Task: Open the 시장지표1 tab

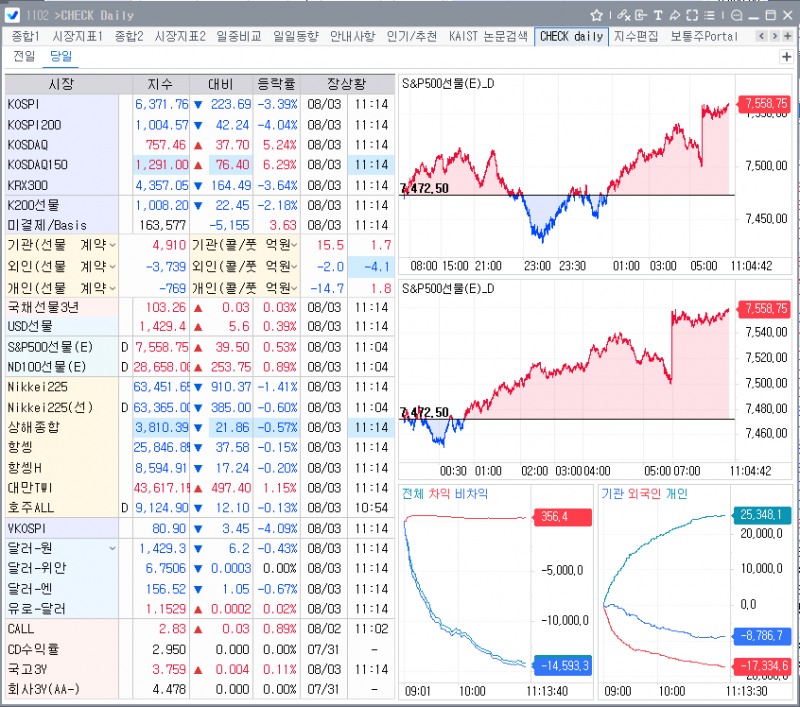Action: [78, 36]
